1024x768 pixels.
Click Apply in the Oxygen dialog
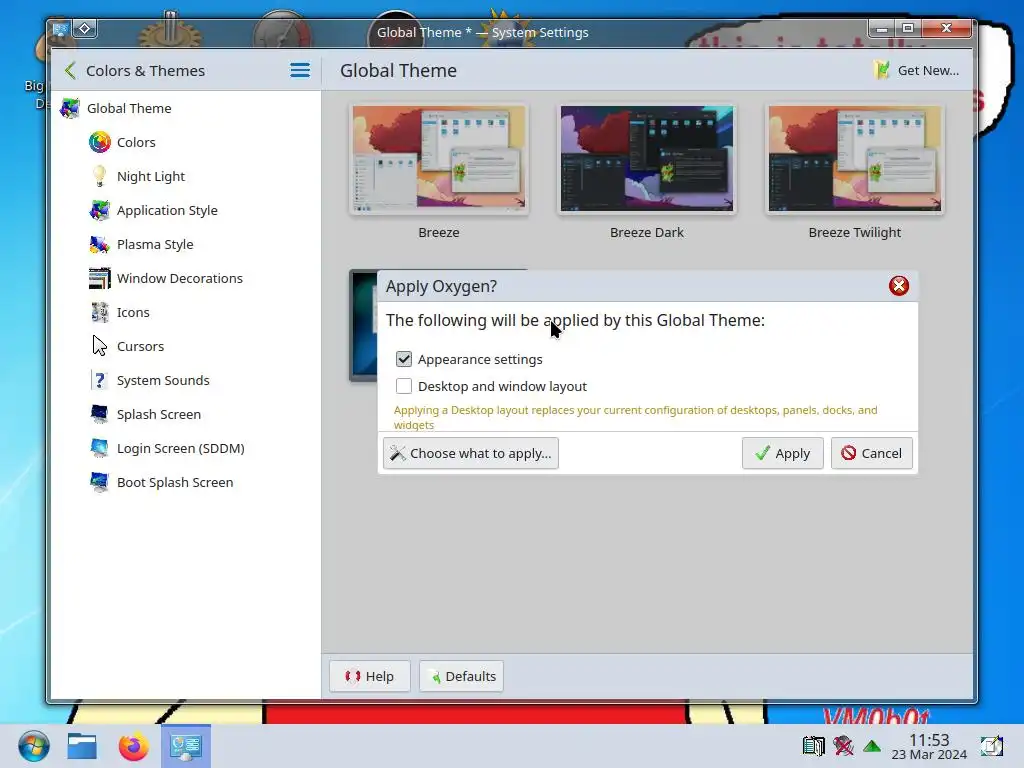782,453
